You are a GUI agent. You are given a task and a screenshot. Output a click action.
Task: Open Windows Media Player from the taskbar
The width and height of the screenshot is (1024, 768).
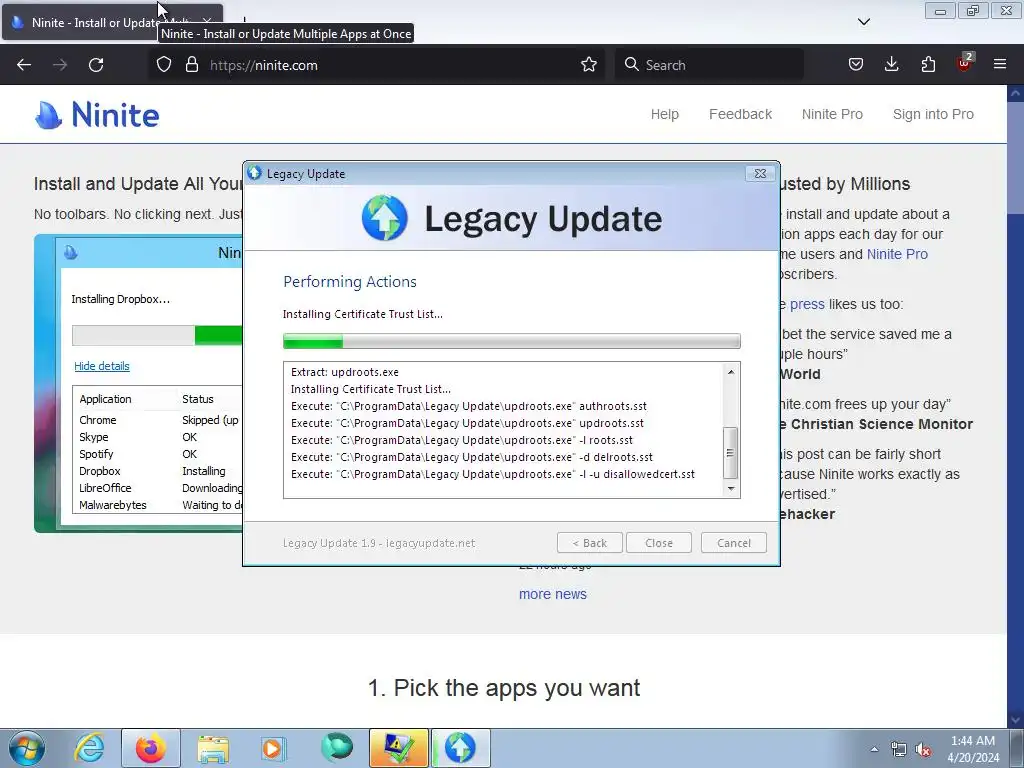(274, 748)
